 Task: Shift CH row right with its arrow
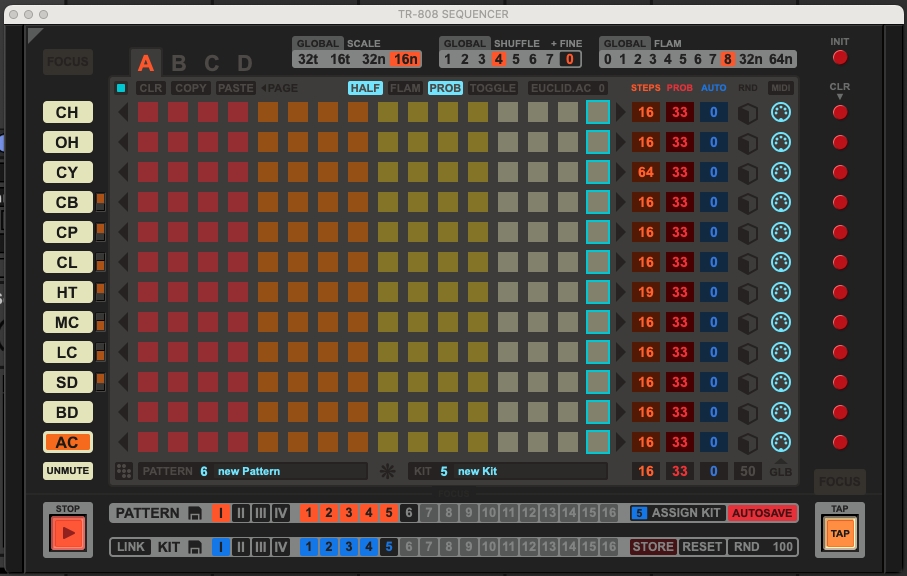point(620,112)
